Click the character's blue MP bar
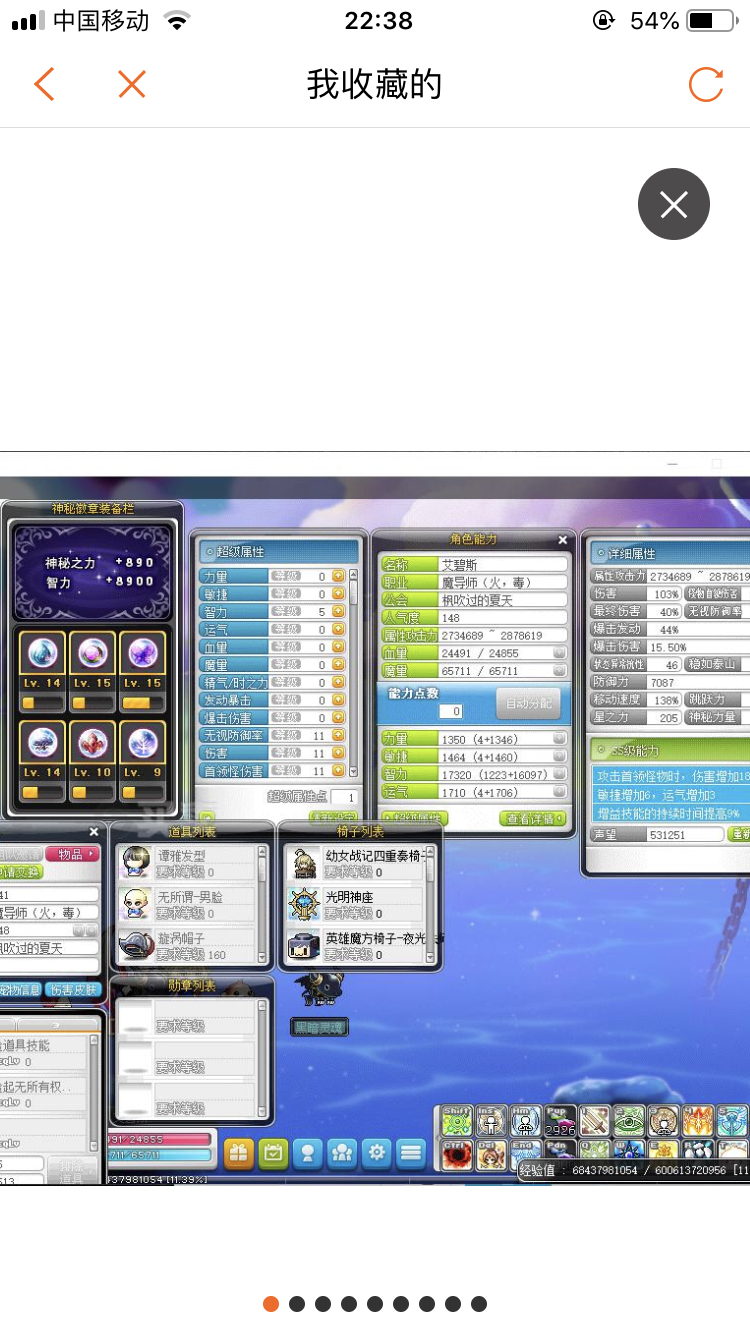This screenshot has height=1334, width=750. pyautogui.click(x=160, y=1155)
